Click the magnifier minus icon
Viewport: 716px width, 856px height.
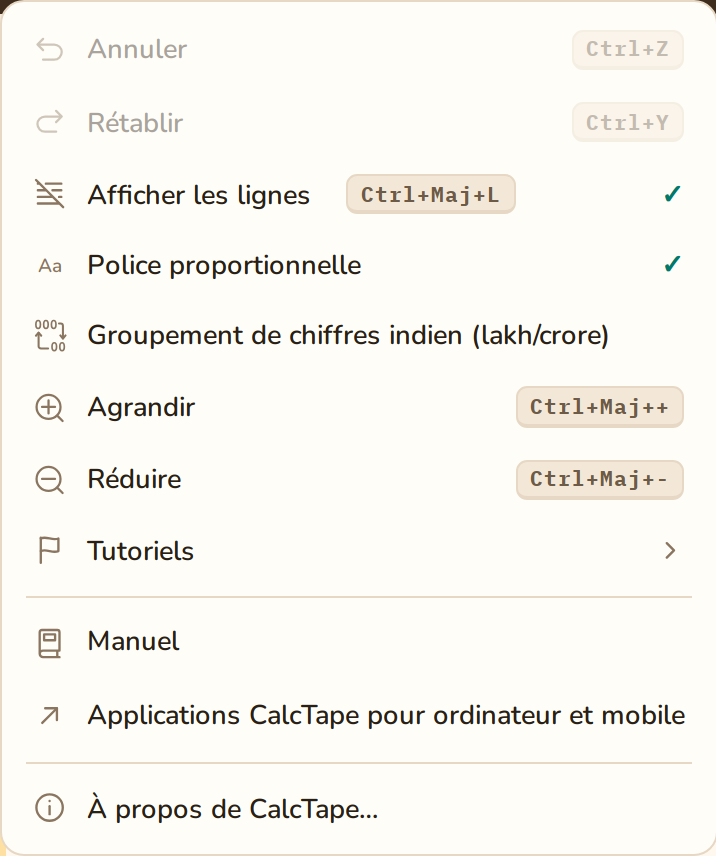tap(50, 480)
